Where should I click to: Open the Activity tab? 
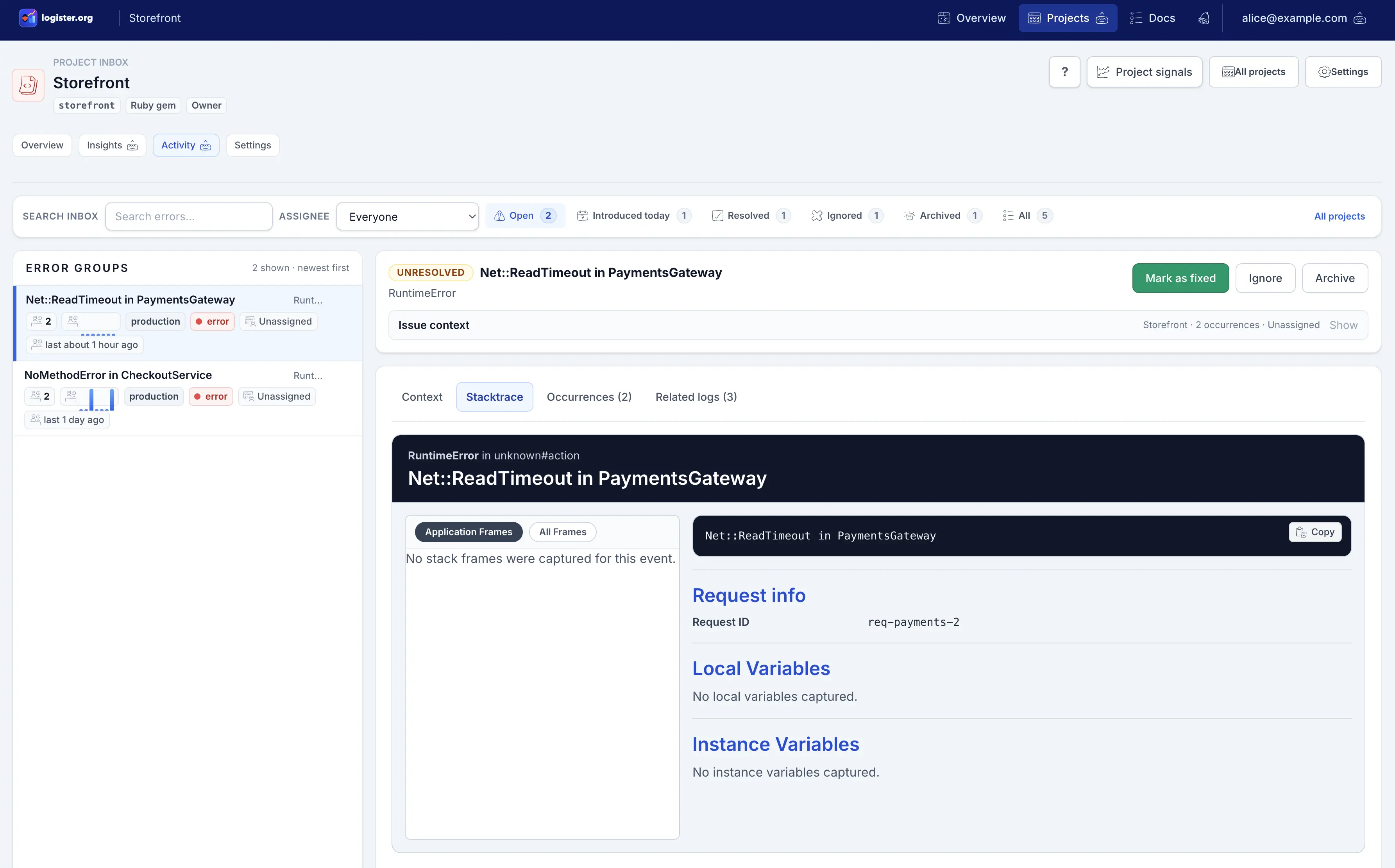point(186,145)
